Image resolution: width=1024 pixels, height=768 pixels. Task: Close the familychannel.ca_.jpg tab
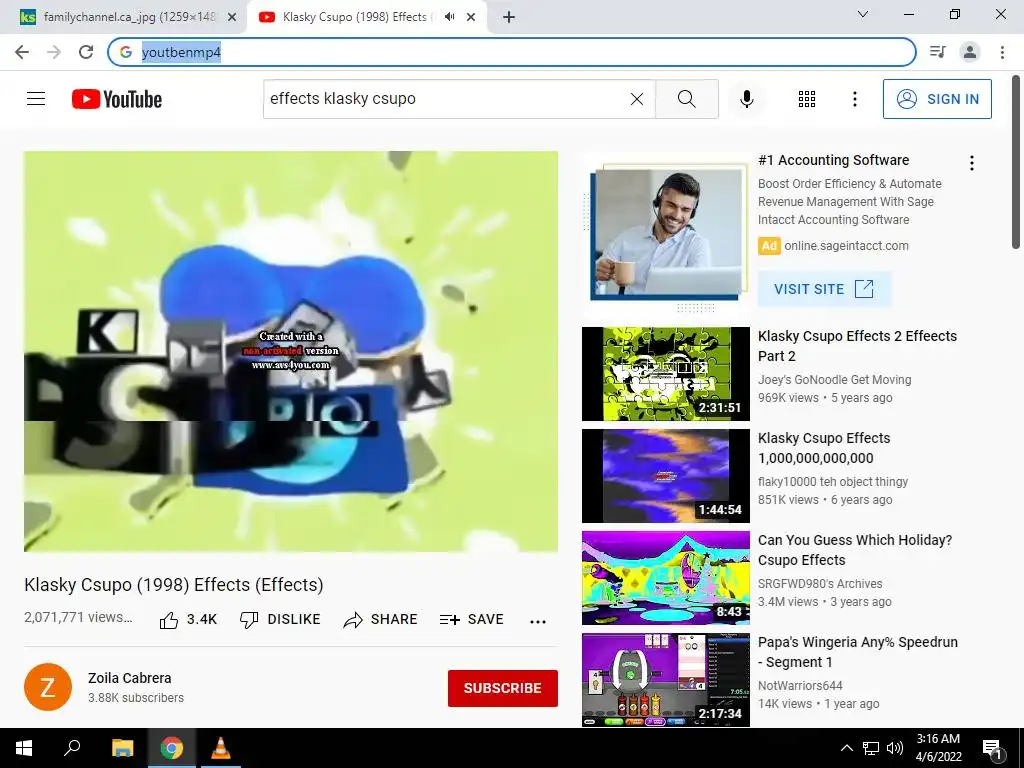232,17
